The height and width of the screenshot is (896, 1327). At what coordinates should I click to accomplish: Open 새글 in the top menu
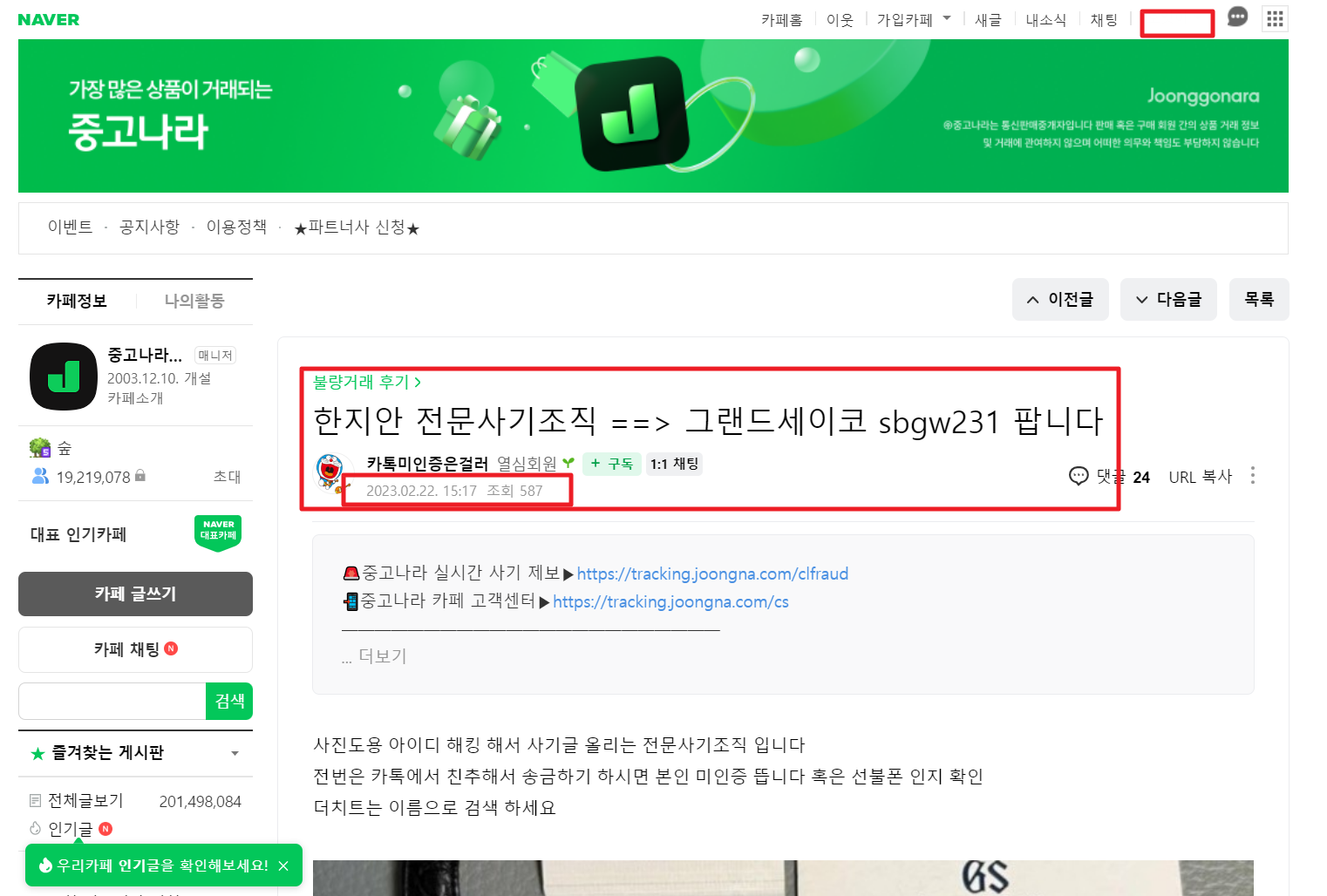click(988, 19)
